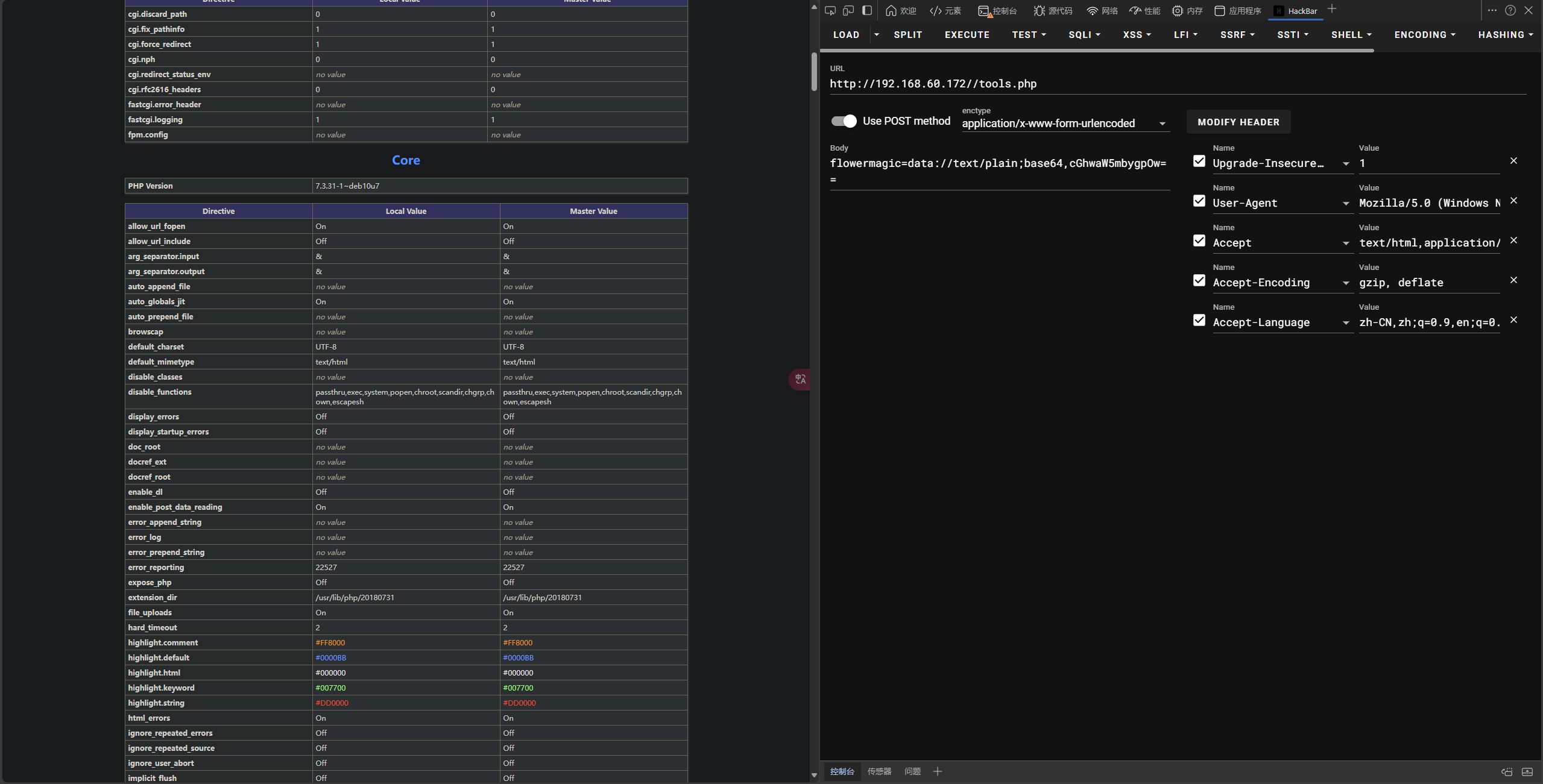The height and width of the screenshot is (784, 1543).
Task: Click the dock side panel icon
Action: (867, 10)
